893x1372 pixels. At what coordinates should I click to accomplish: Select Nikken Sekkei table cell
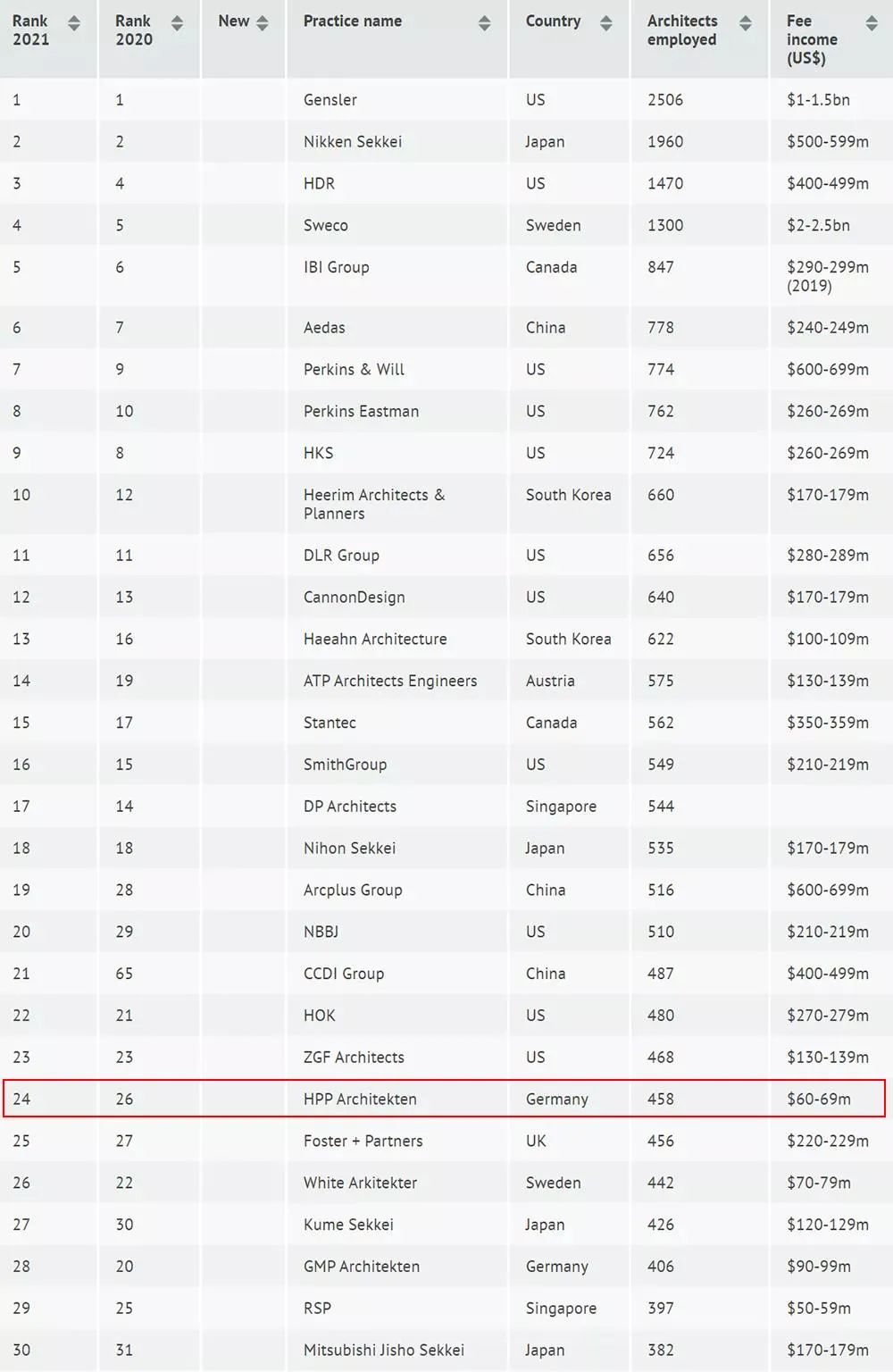click(352, 142)
